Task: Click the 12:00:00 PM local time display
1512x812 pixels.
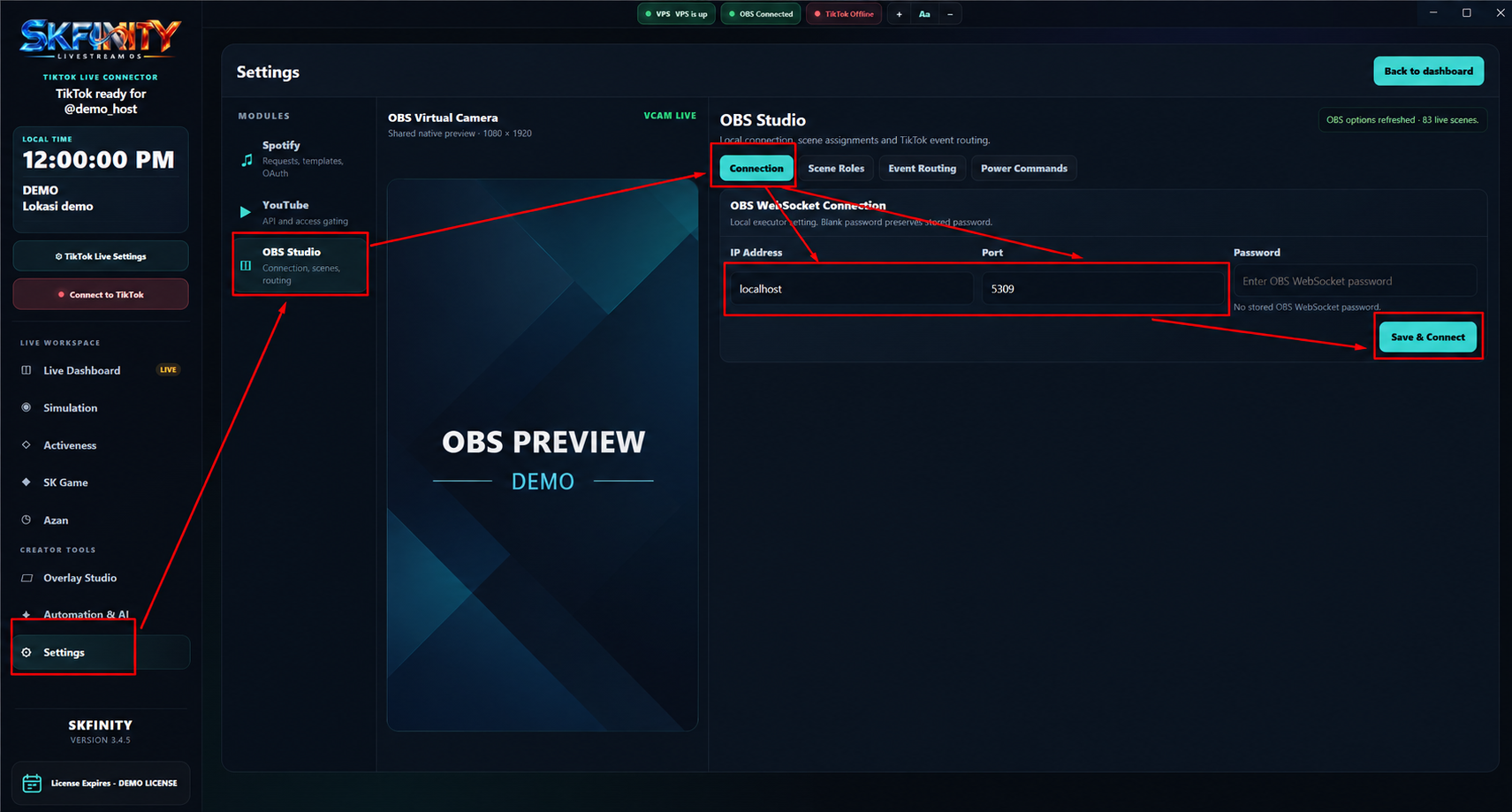Action: (x=99, y=160)
